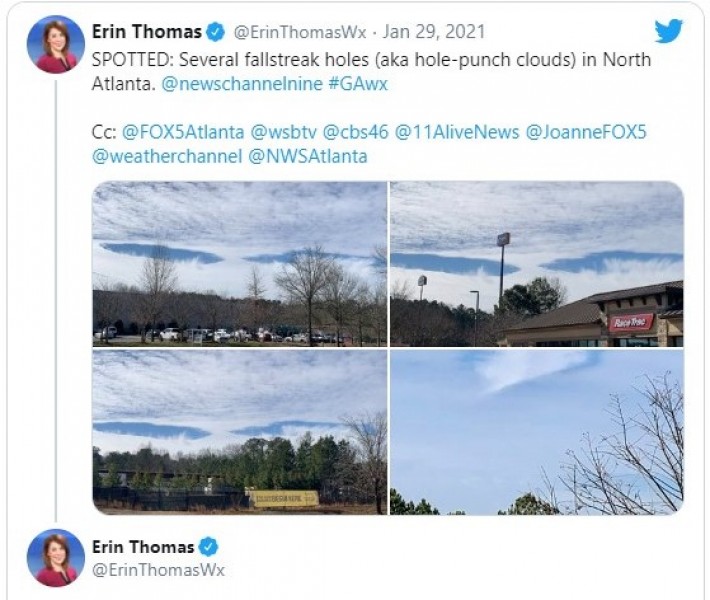Click the @cbs46 mention
This screenshot has width=710, height=600.
(x=355, y=132)
